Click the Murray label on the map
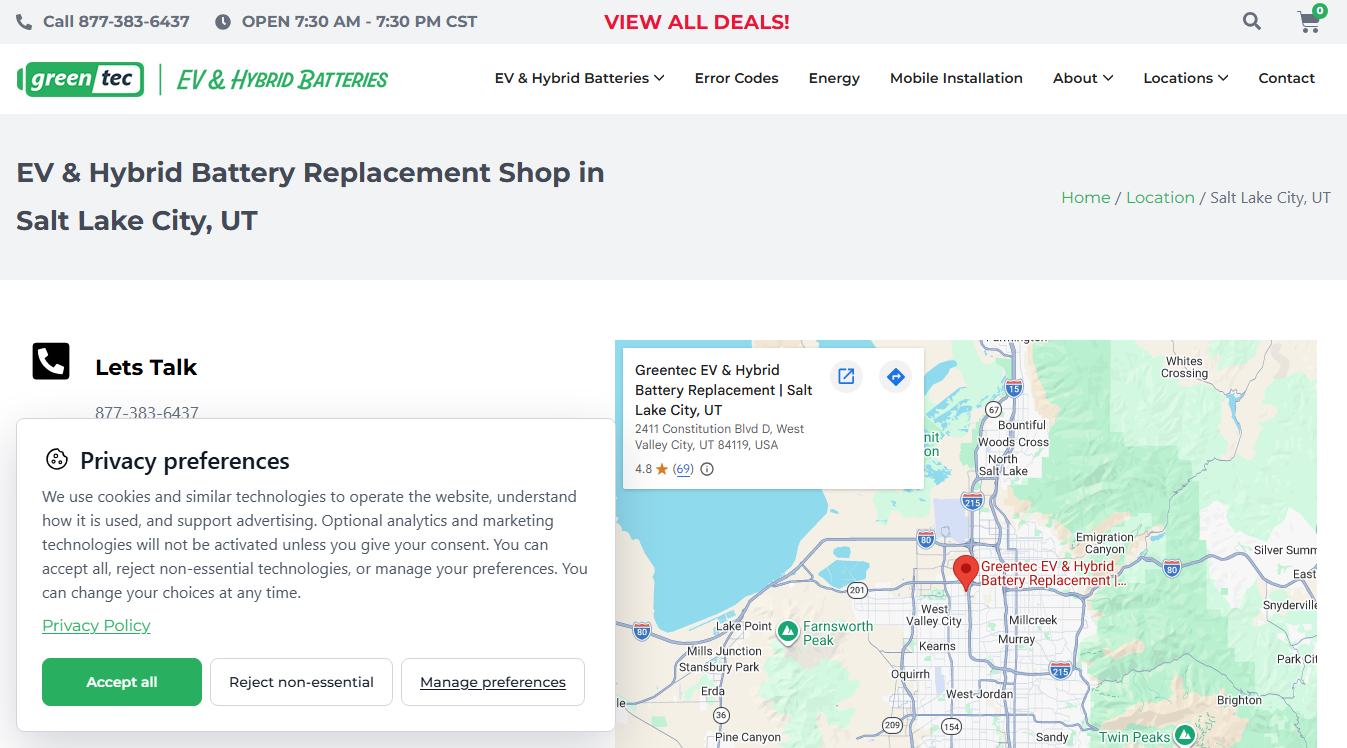Image resolution: width=1347 pixels, height=748 pixels. pyautogui.click(x=1017, y=639)
